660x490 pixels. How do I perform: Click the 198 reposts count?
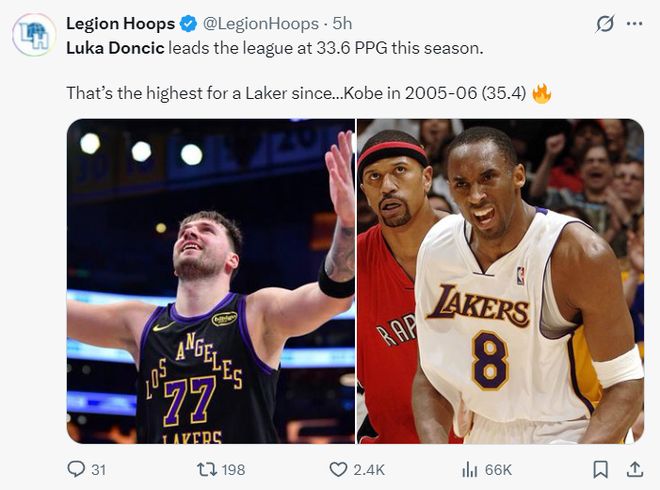pos(234,469)
